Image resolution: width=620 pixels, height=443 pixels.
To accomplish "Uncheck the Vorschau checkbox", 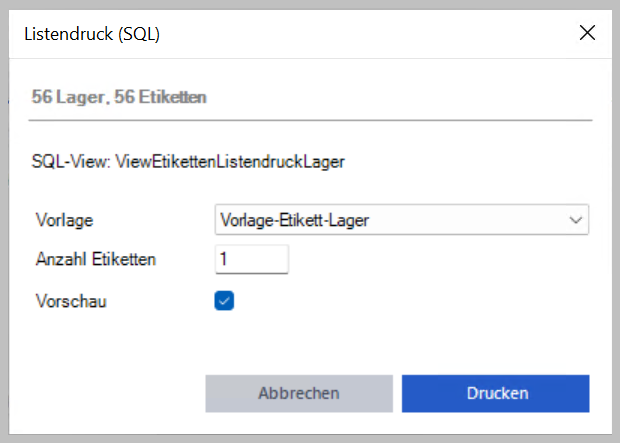I will click(224, 301).
